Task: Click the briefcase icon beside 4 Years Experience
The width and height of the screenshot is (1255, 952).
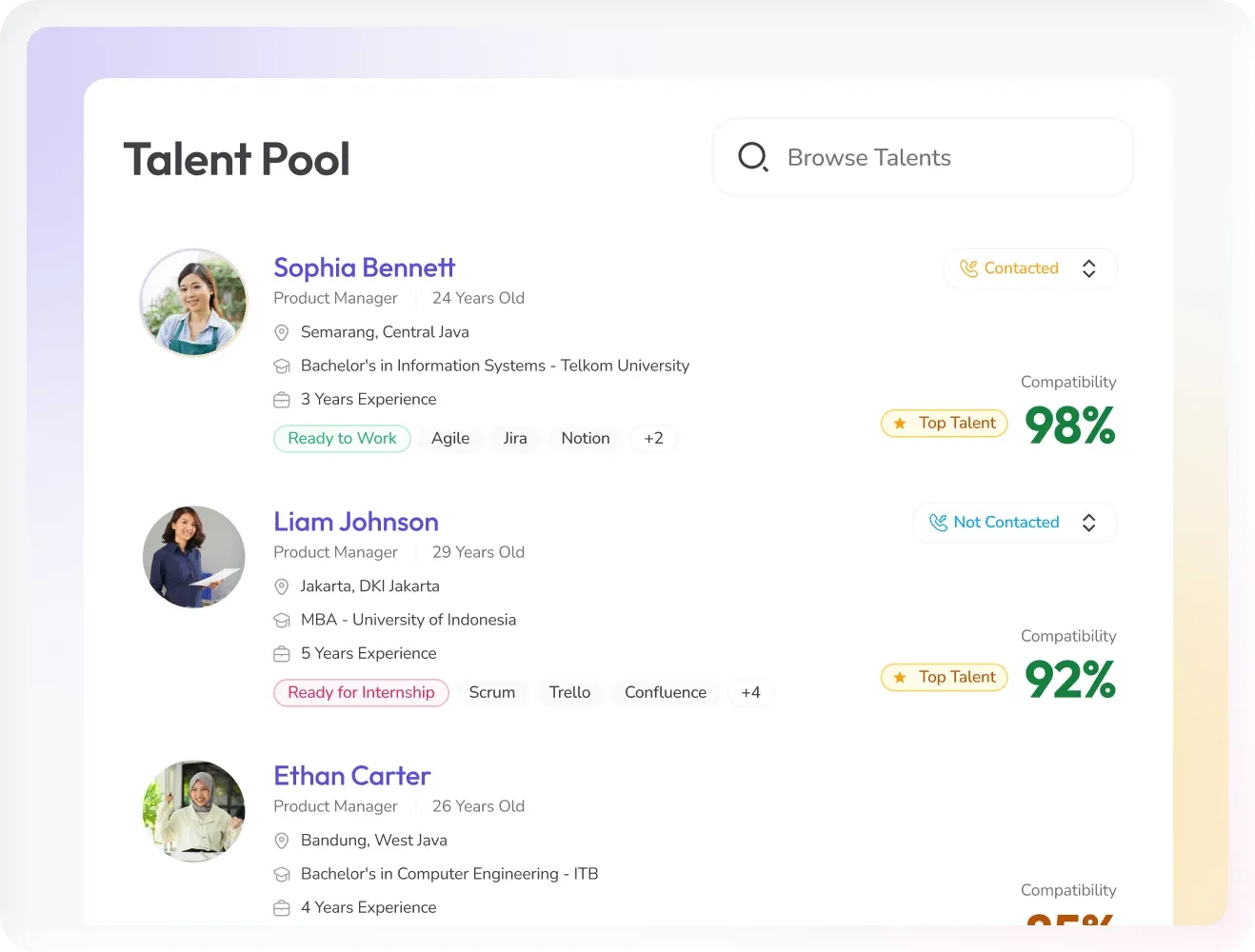Action: (282, 908)
